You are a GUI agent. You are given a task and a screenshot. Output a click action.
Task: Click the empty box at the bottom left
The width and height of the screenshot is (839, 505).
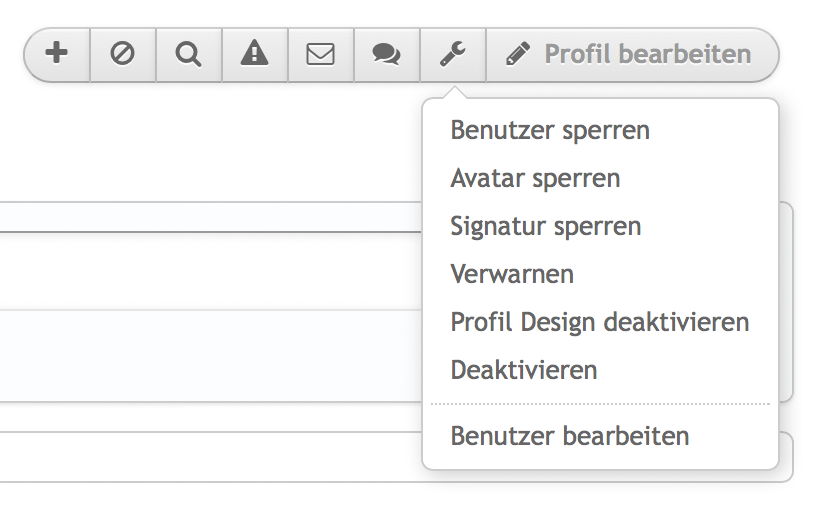tap(200, 457)
